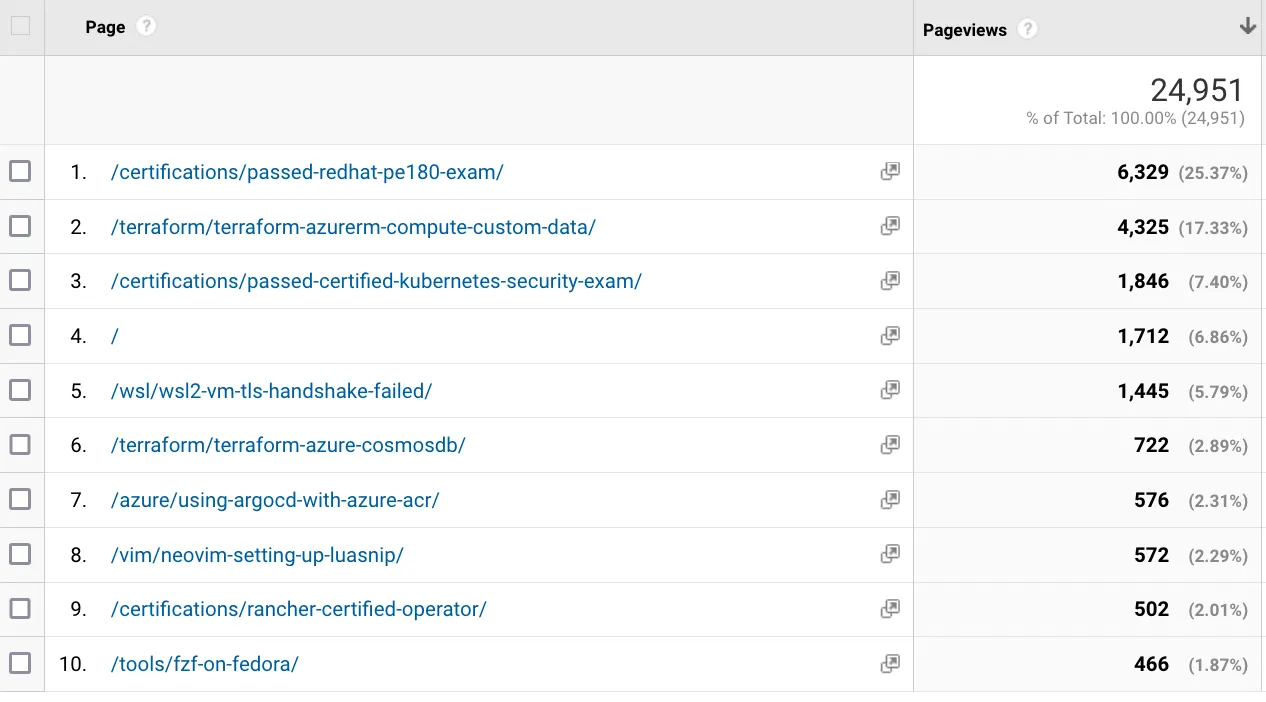Open external link icon for using-argocd-with-azure-acr row

890,499
